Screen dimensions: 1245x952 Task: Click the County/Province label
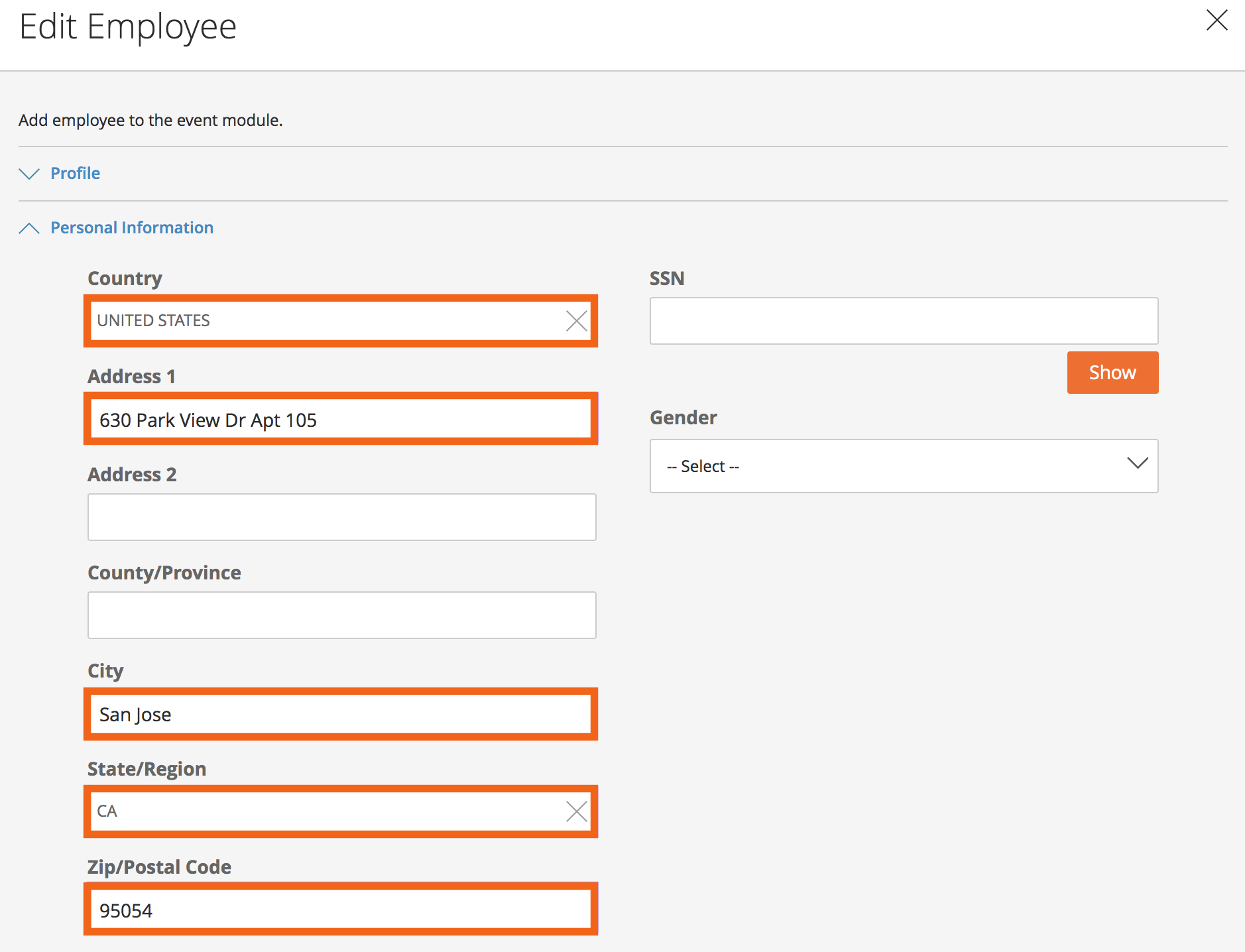point(164,572)
